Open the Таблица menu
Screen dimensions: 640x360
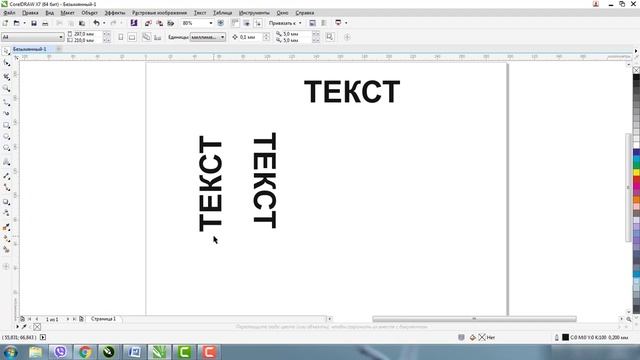coord(222,13)
